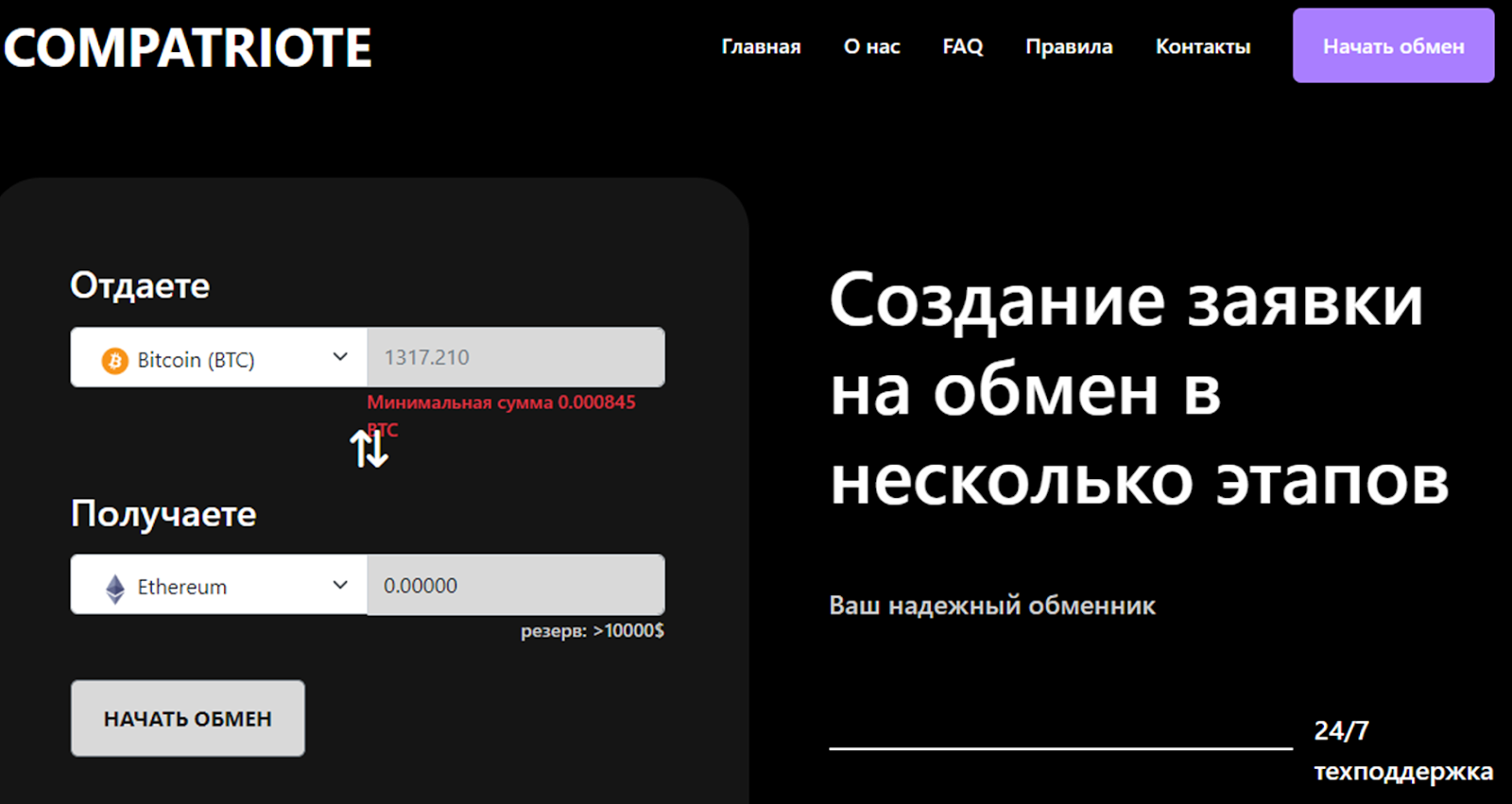Open the Правила menu link

pyautogui.click(x=1069, y=46)
